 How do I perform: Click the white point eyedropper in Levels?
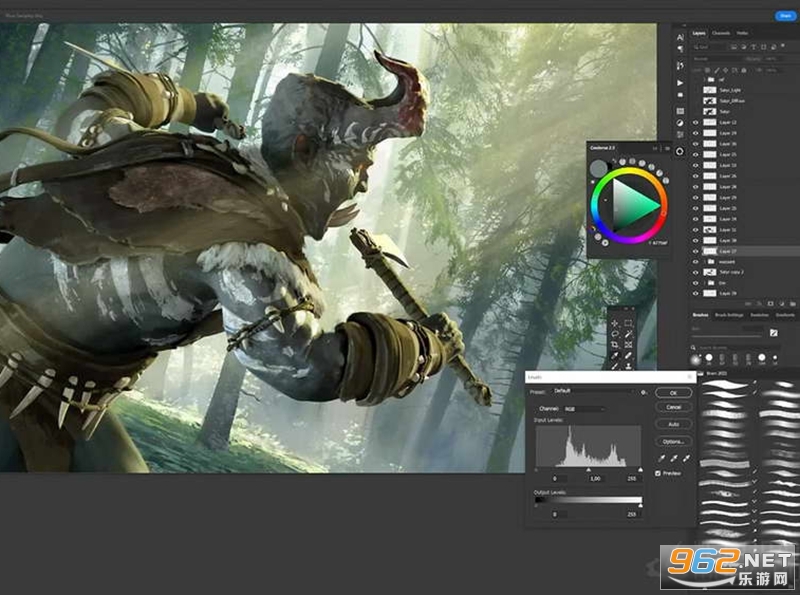pyautogui.click(x=687, y=458)
